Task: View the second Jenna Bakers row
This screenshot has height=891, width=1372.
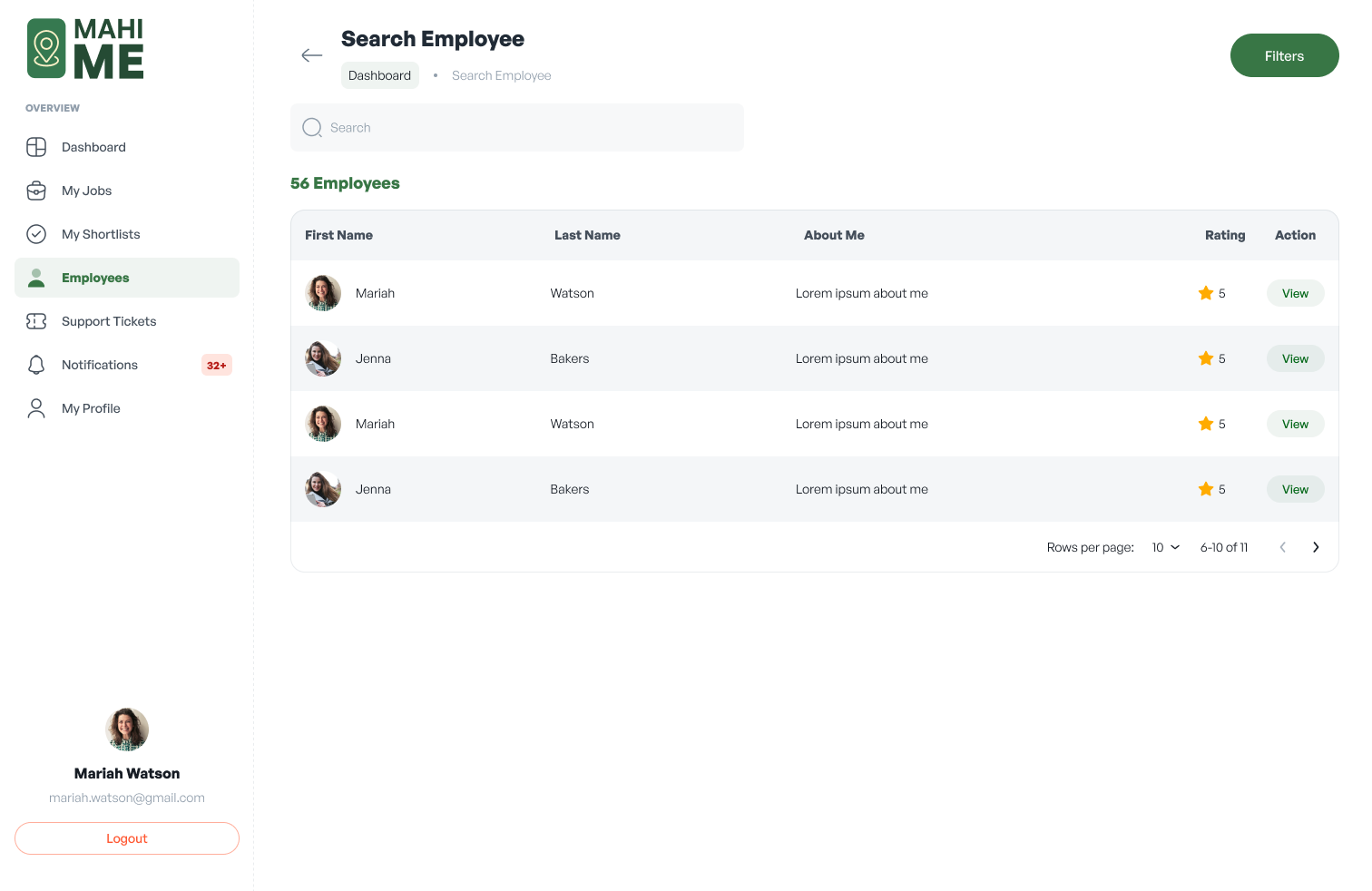Action: pyautogui.click(x=1296, y=489)
